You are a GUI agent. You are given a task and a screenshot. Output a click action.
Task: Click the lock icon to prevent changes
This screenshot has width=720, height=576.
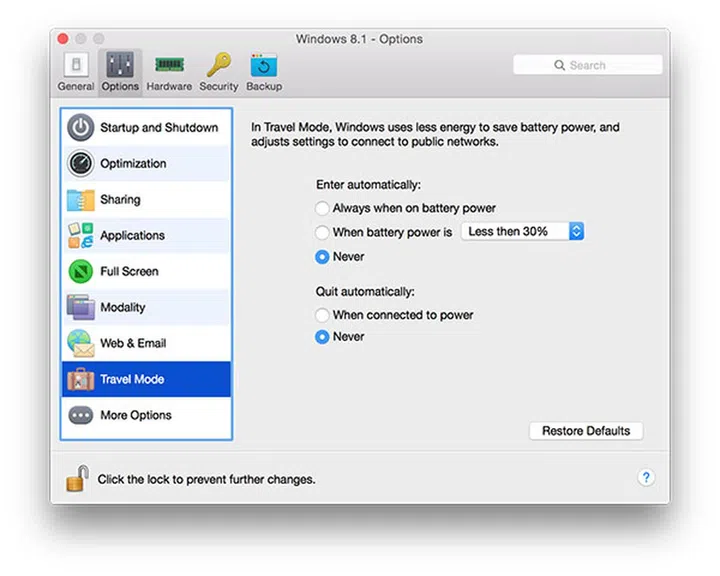pyautogui.click(x=77, y=478)
